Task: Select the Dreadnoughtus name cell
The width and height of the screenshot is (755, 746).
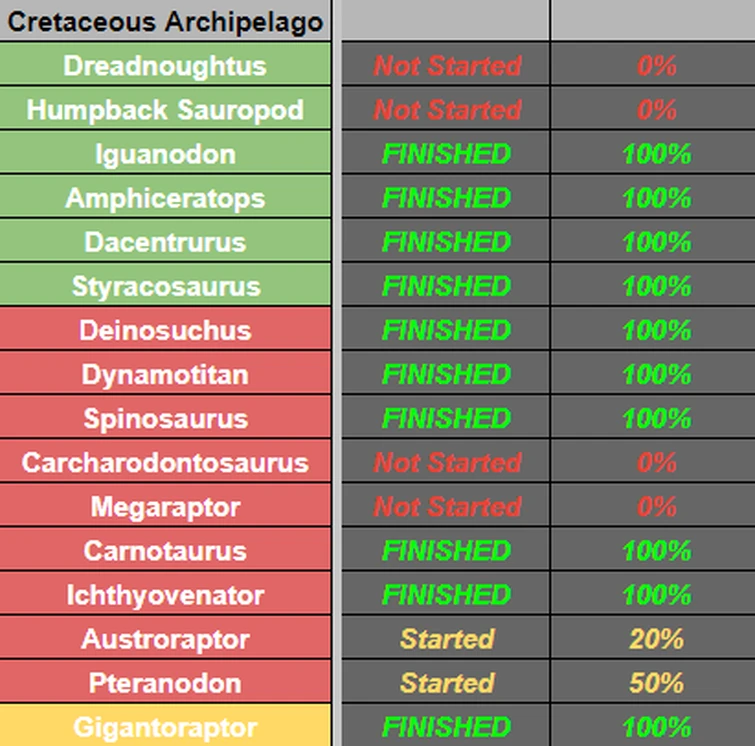Action: click(x=165, y=64)
